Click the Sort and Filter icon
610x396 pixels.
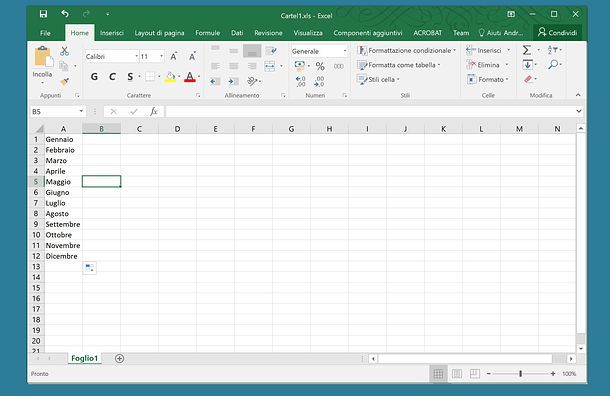tap(552, 50)
